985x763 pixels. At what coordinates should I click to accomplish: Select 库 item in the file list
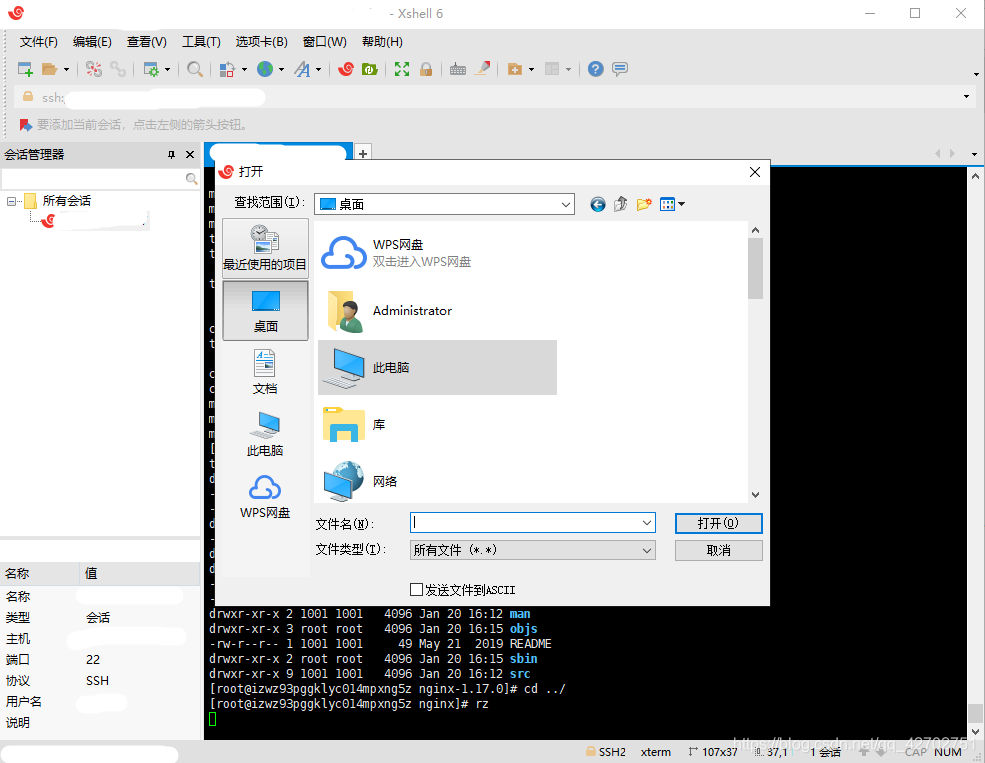point(437,425)
